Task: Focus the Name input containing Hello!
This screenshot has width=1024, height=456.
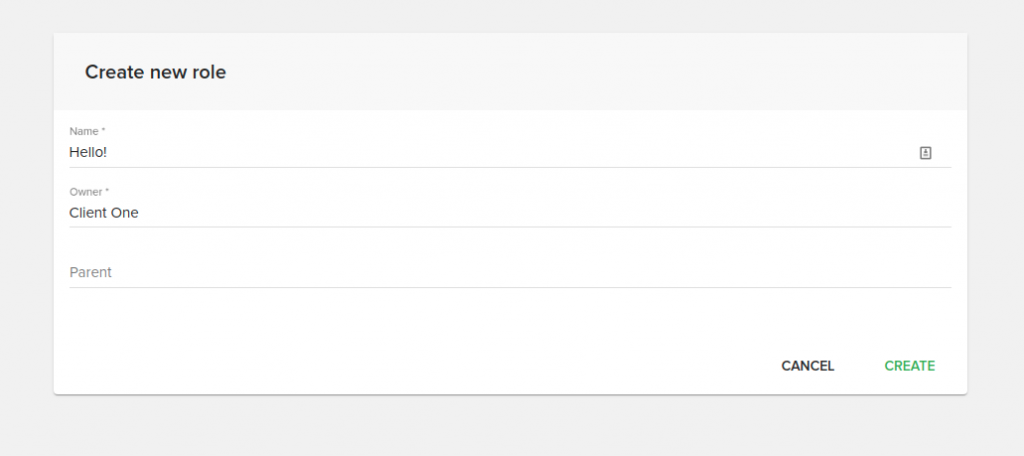Action: (490, 153)
